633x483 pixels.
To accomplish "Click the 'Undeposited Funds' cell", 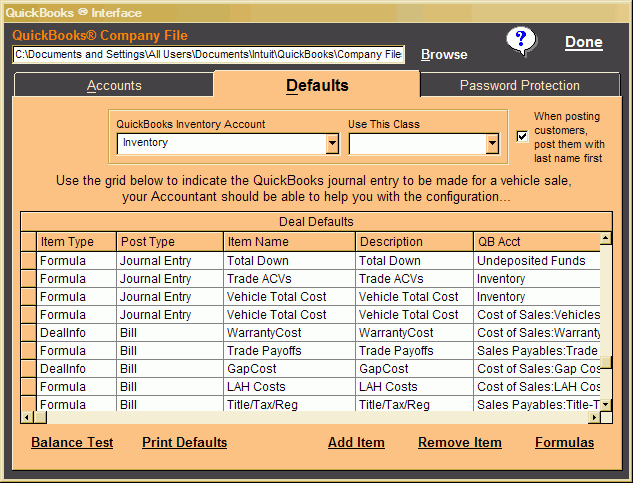I will pyautogui.click(x=537, y=261).
